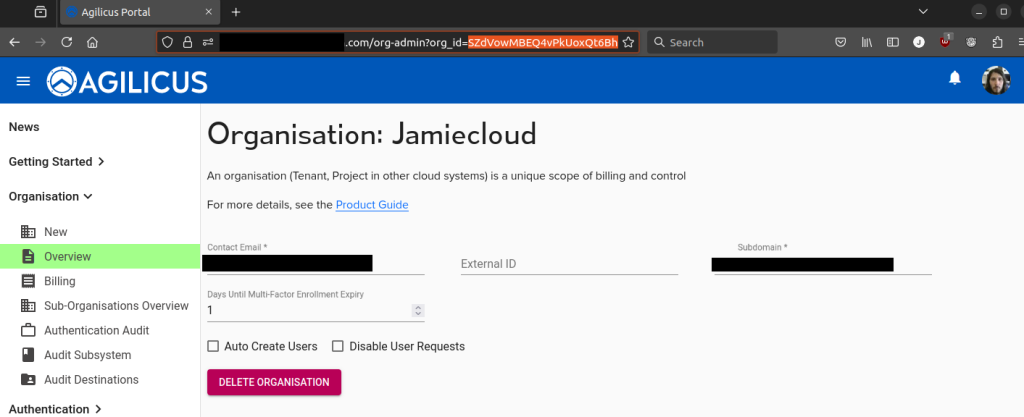Viewport: 1024px width, 417px height.
Task: Click the Audit Subsystem book icon
Action: 28,355
